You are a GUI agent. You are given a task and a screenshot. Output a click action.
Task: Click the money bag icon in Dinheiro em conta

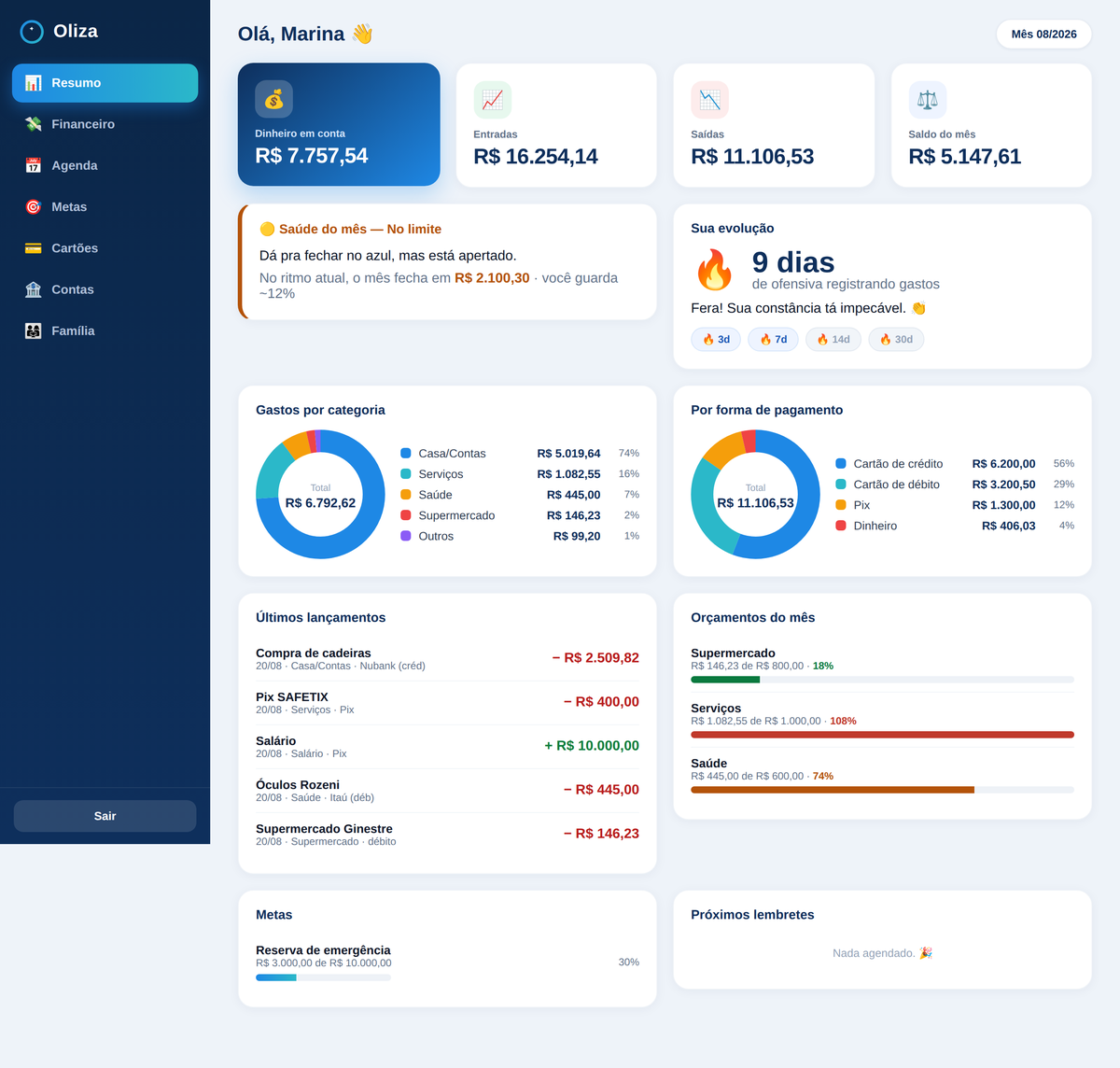[274, 99]
